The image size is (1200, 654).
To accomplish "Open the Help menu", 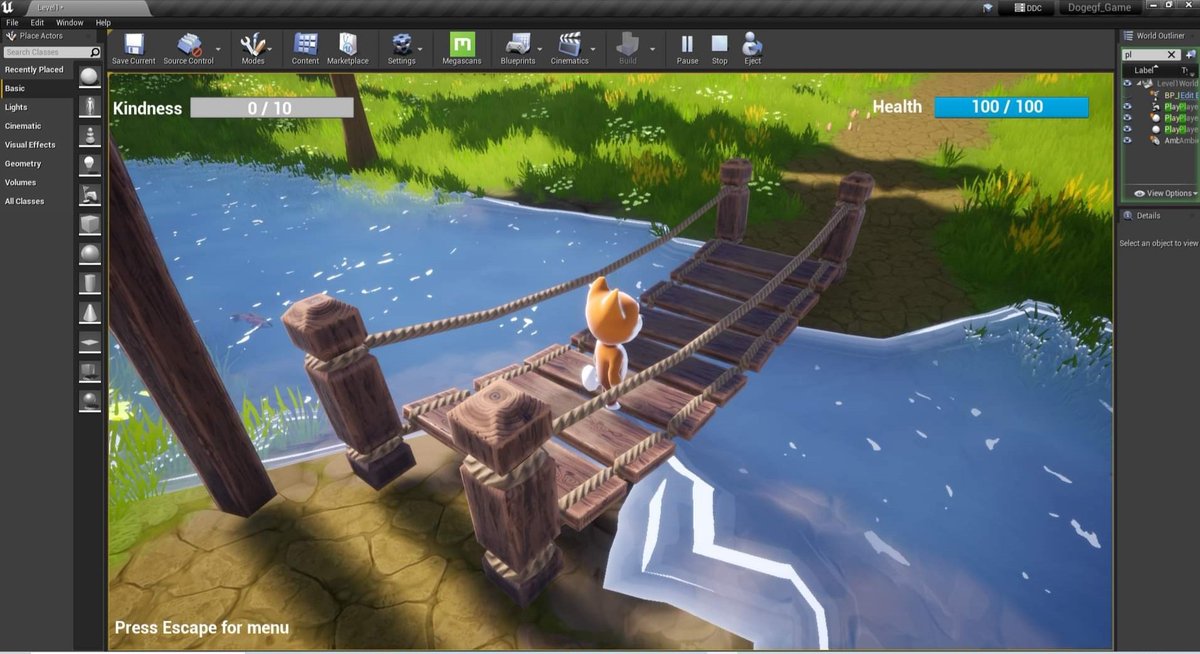I will tap(103, 22).
